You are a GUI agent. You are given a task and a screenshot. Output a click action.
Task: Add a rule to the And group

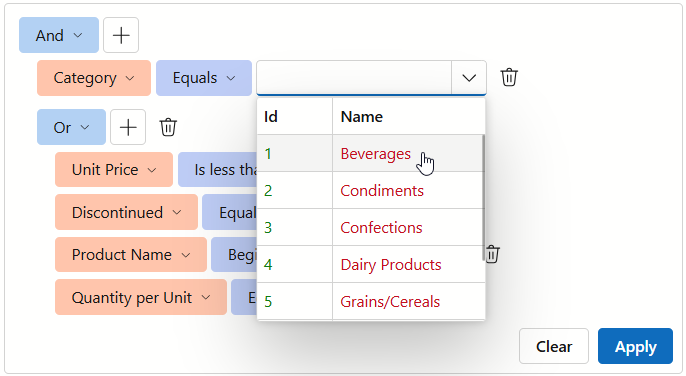click(121, 35)
